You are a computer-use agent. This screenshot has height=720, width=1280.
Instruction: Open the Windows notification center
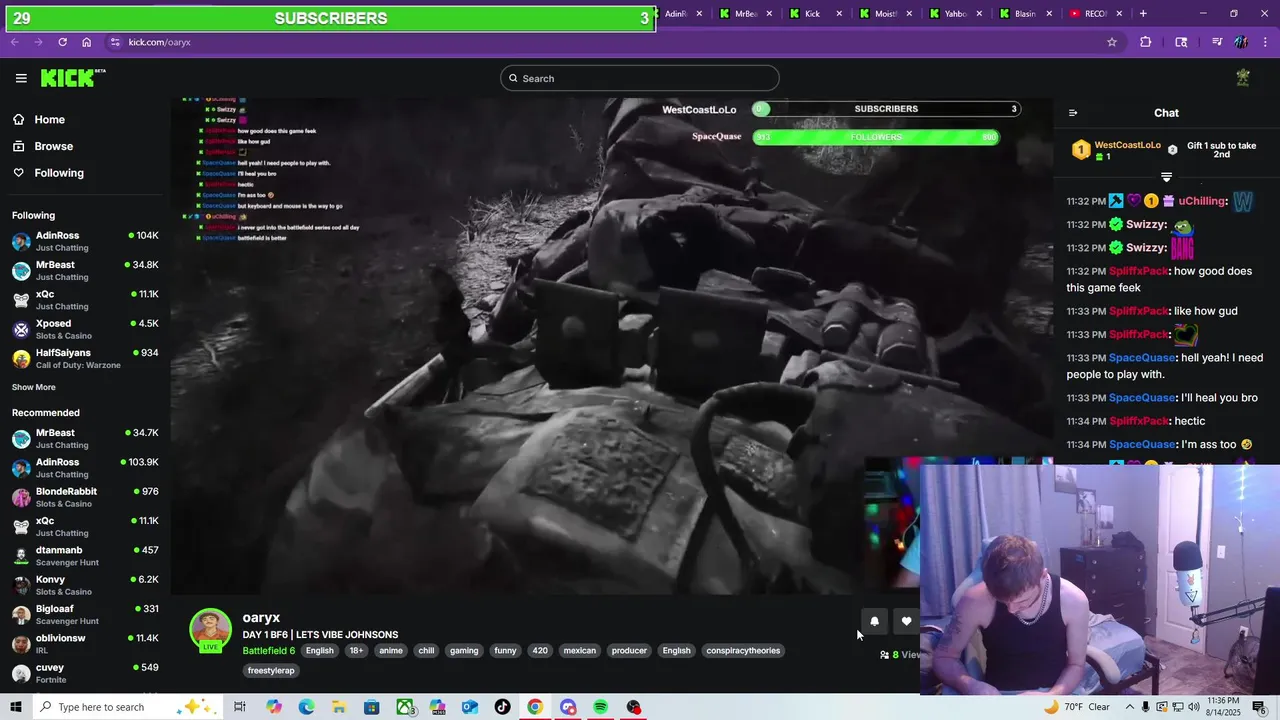click(x=1259, y=707)
